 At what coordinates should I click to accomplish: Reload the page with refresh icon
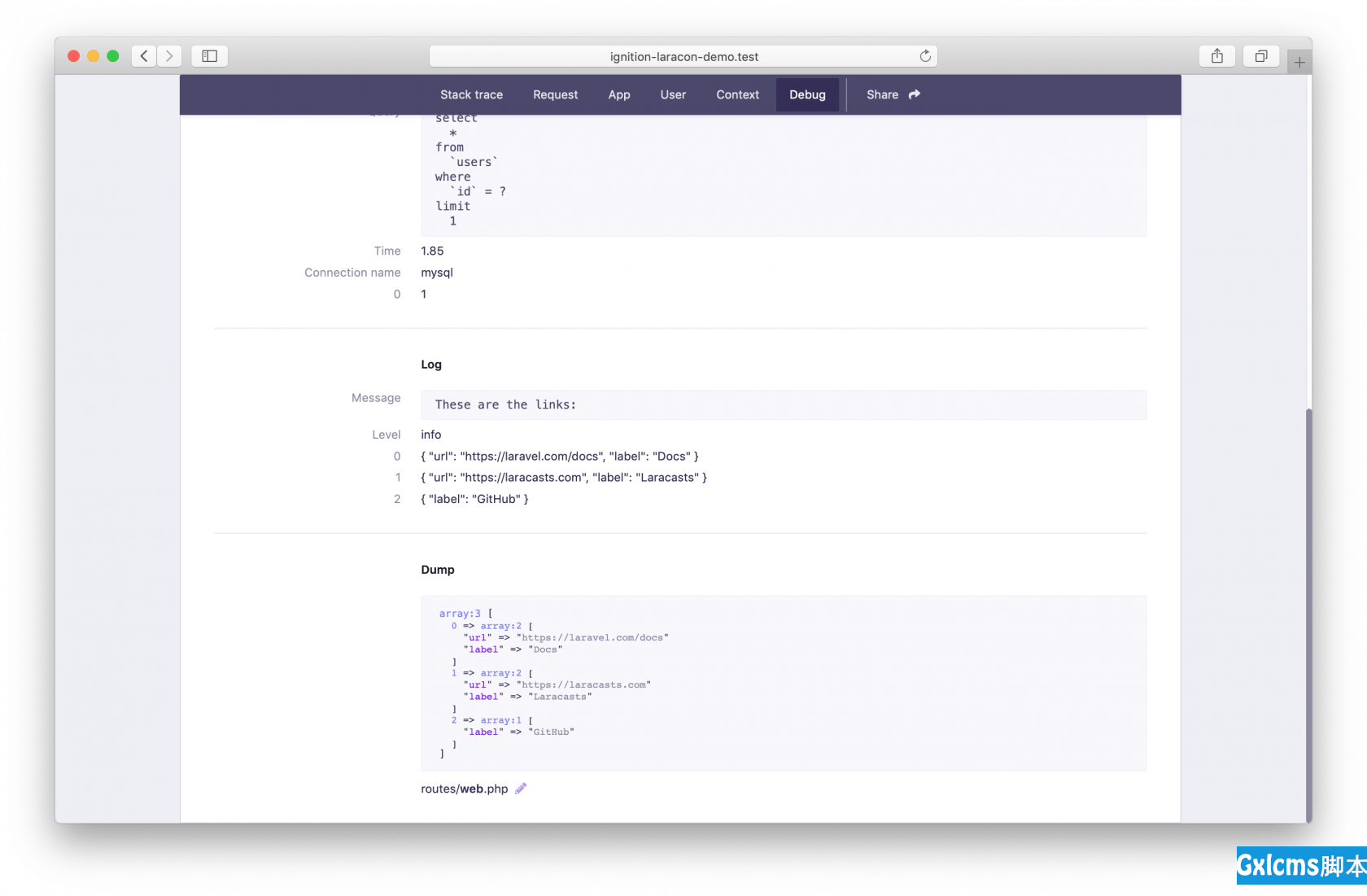(x=925, y=56)
